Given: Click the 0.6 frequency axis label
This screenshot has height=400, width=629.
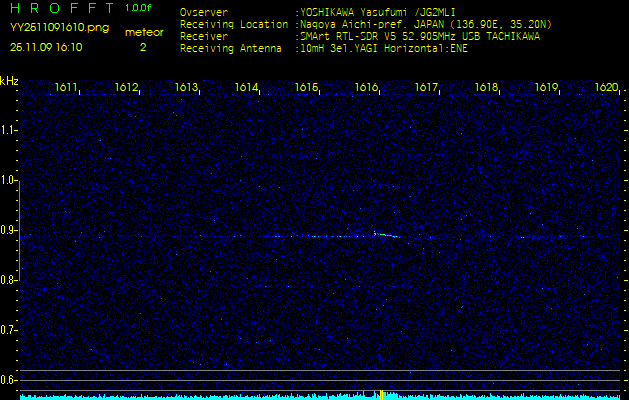Looking at the screenshot, I should coord(9,379).
